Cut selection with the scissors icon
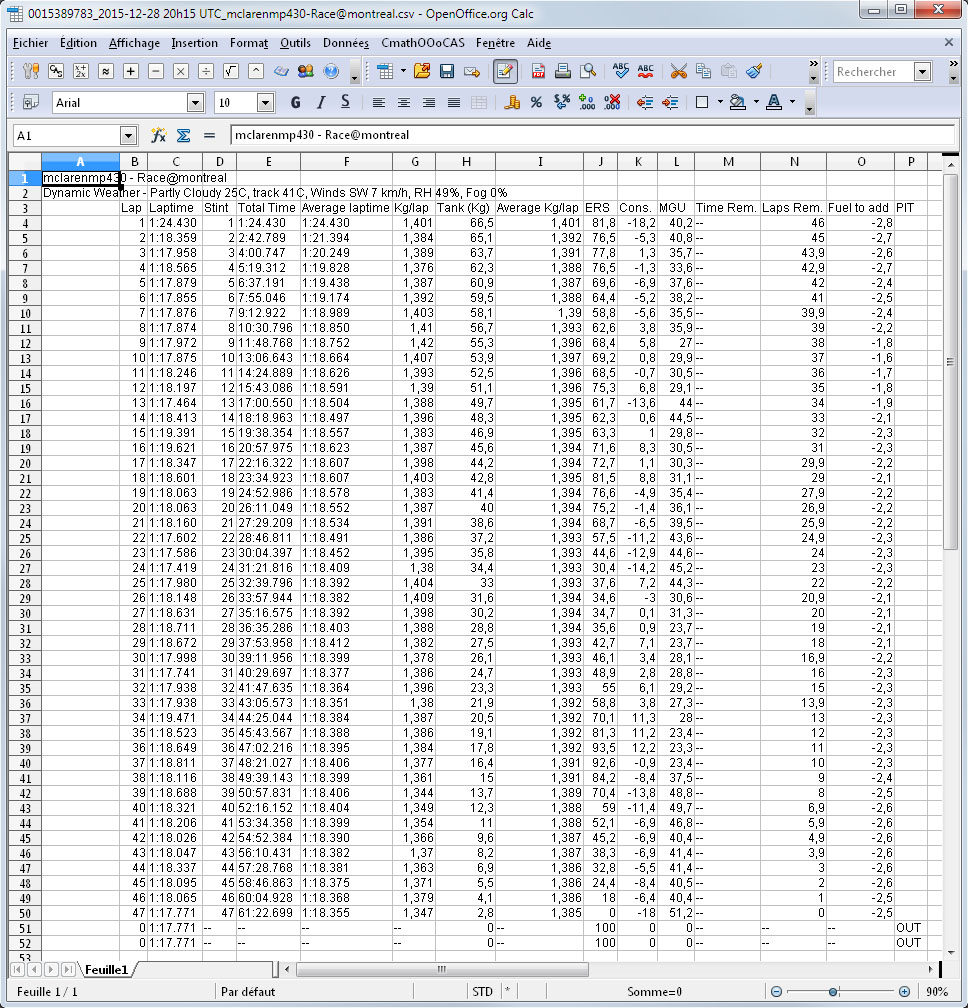The height and width of the screenshot is (1008, 968). point(678,71)
